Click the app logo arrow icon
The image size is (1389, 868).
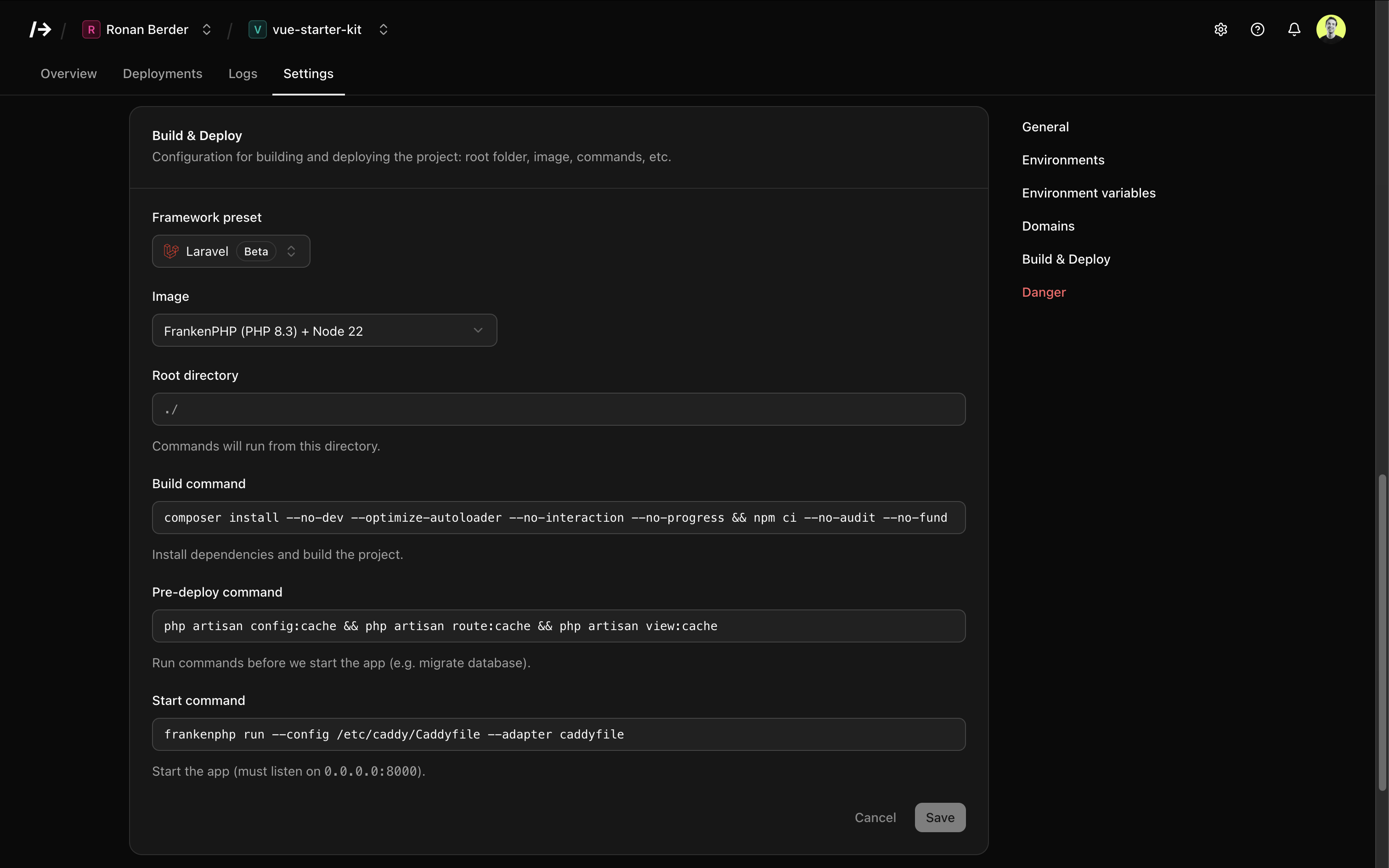click(41, 29)
